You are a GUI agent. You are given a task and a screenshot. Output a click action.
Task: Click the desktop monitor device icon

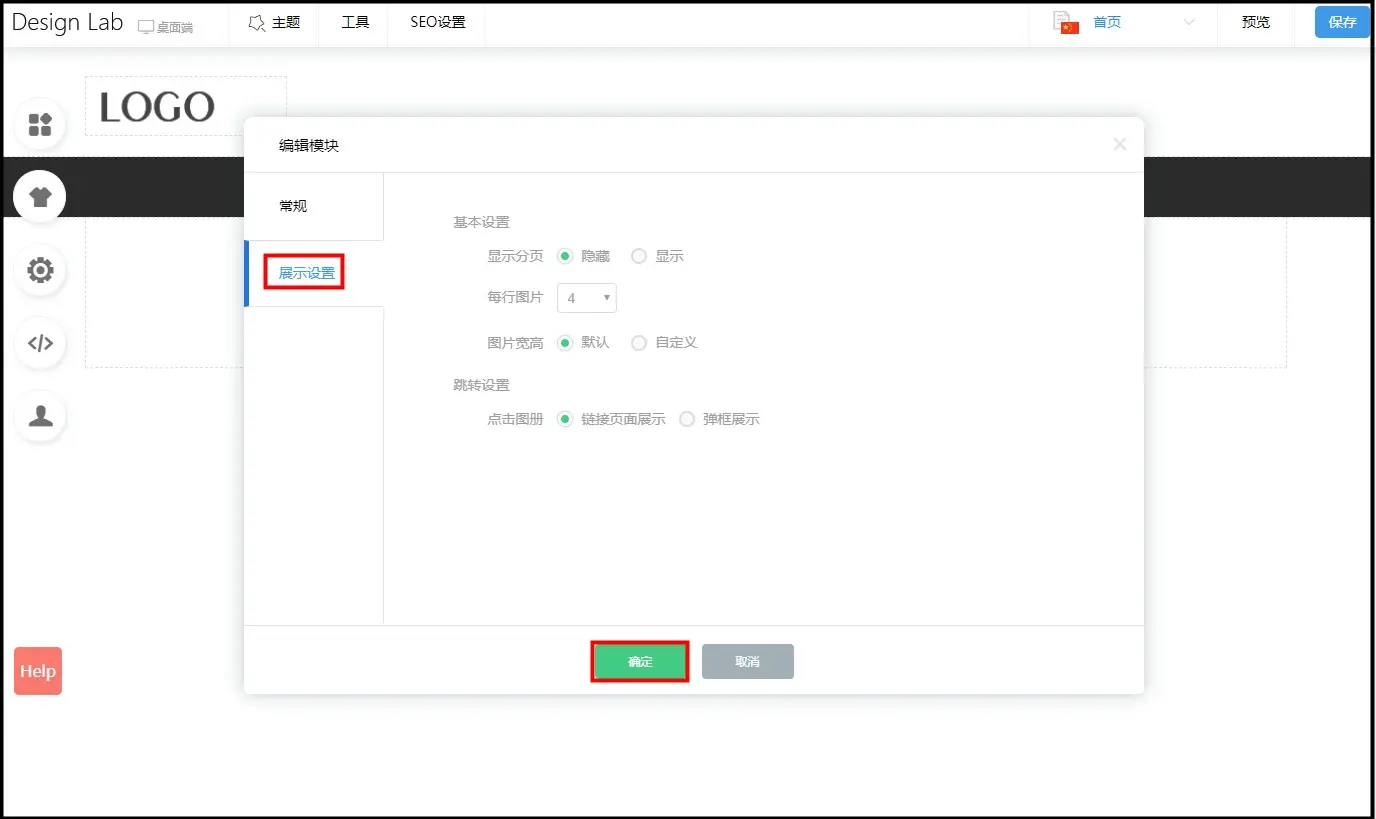click(146, 27)
